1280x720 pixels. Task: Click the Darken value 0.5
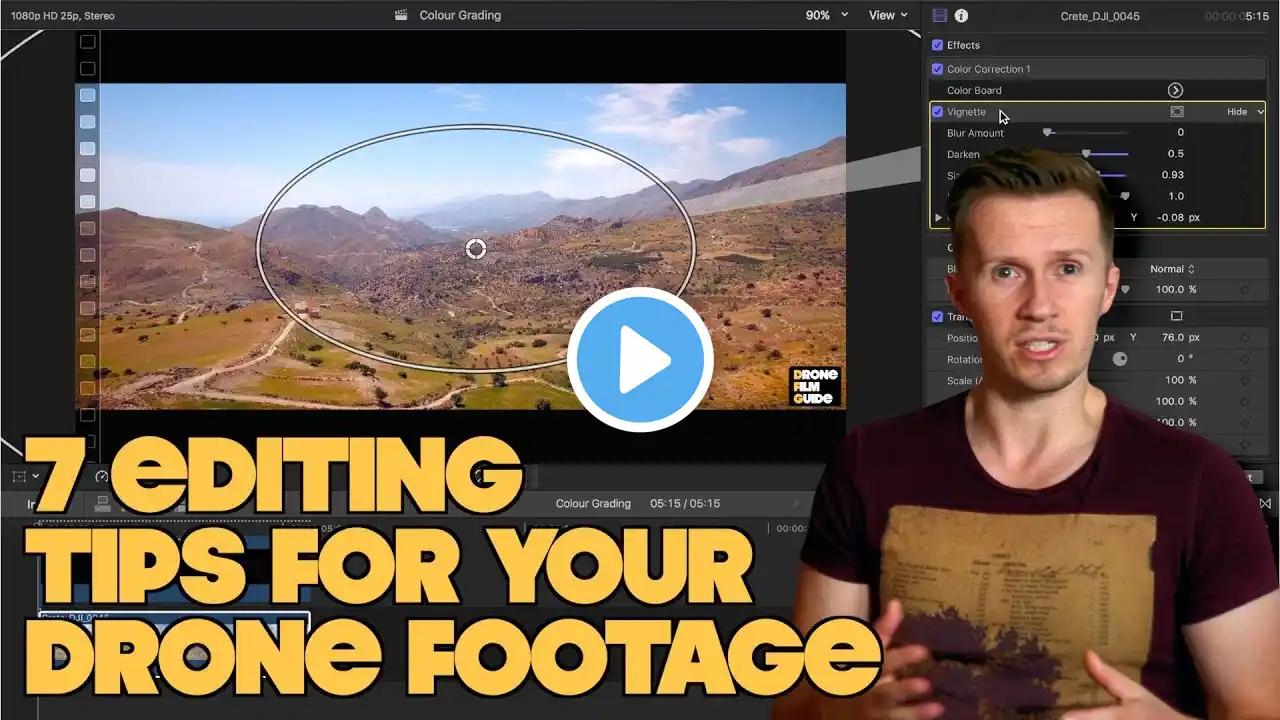pyautogui.click(x=1175, y=154)
